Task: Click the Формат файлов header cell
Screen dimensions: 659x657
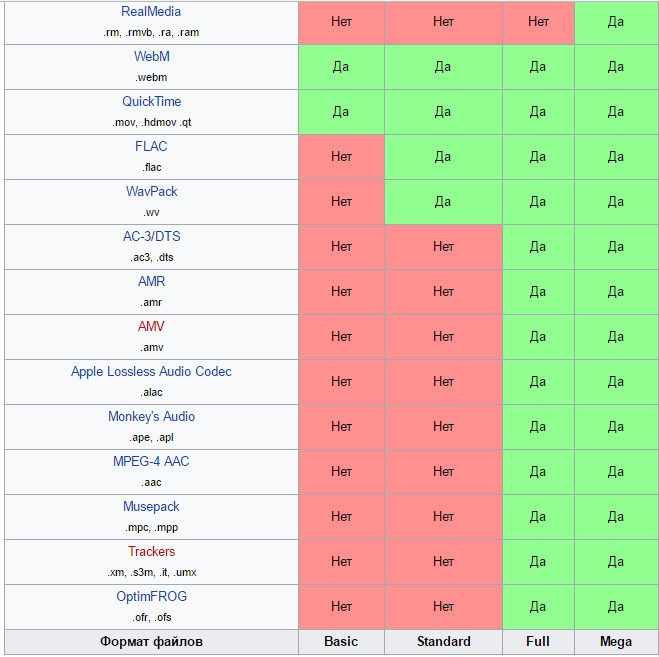Action: [151, 642]
